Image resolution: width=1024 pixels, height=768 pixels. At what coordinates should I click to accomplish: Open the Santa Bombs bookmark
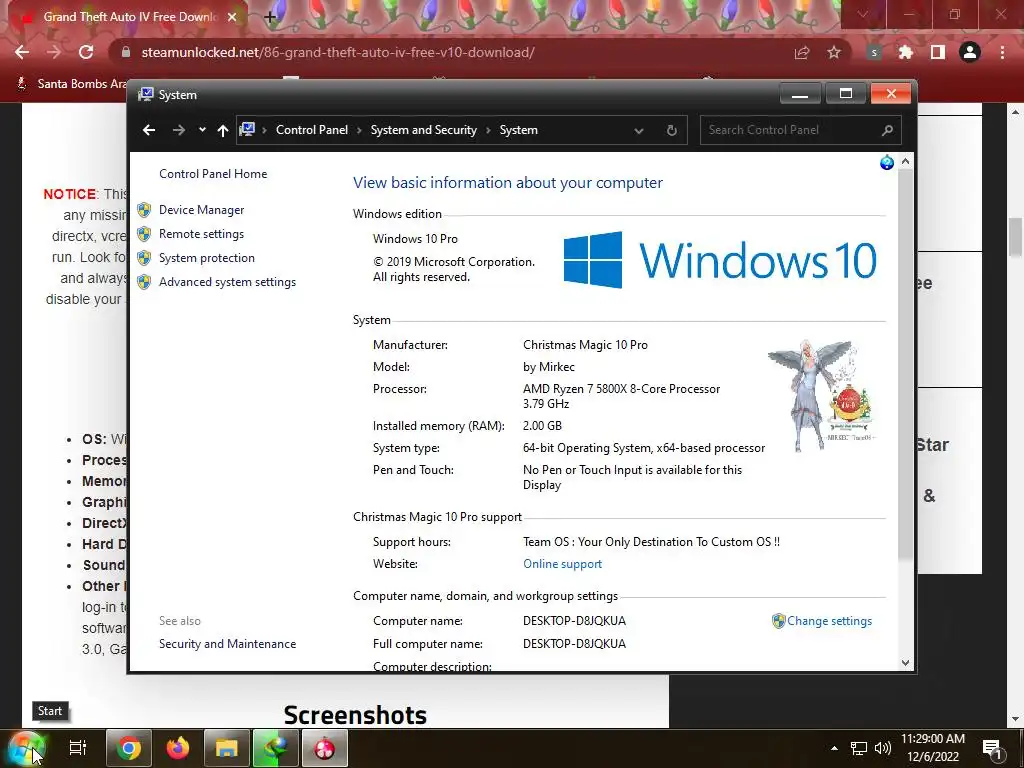point(72,84)
